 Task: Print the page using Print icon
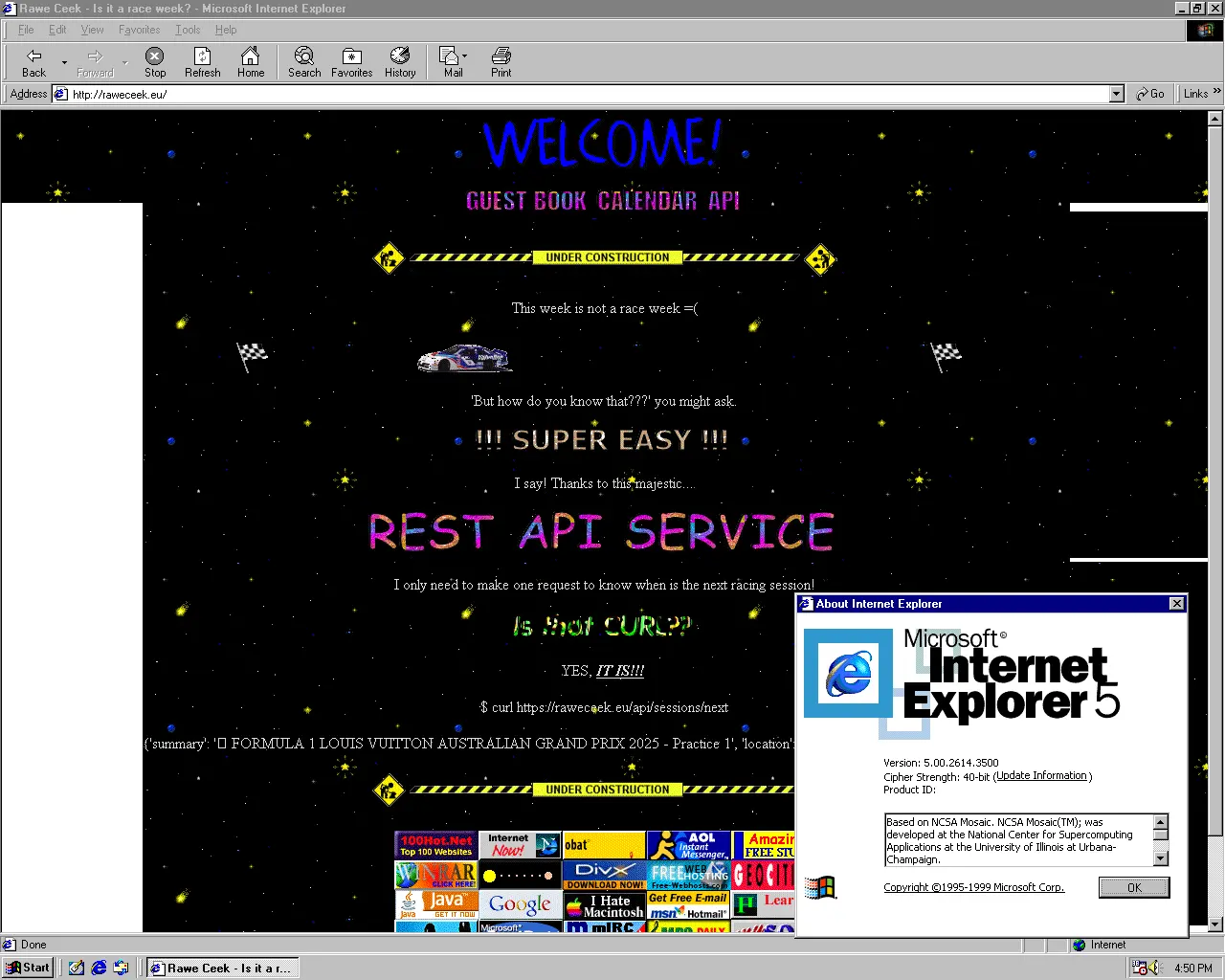point(501,62)
